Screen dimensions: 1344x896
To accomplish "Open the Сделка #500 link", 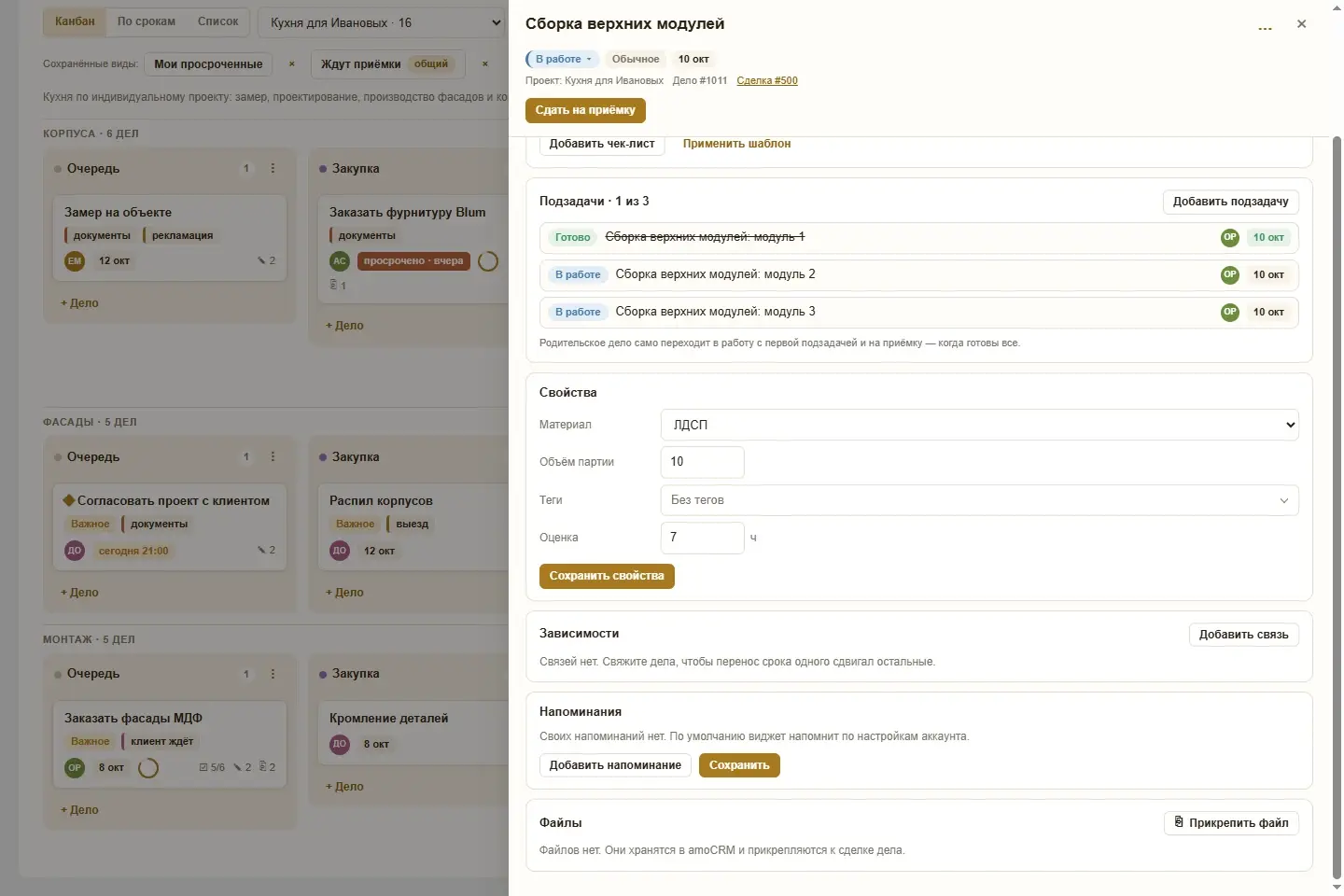I will click(767, 81).
